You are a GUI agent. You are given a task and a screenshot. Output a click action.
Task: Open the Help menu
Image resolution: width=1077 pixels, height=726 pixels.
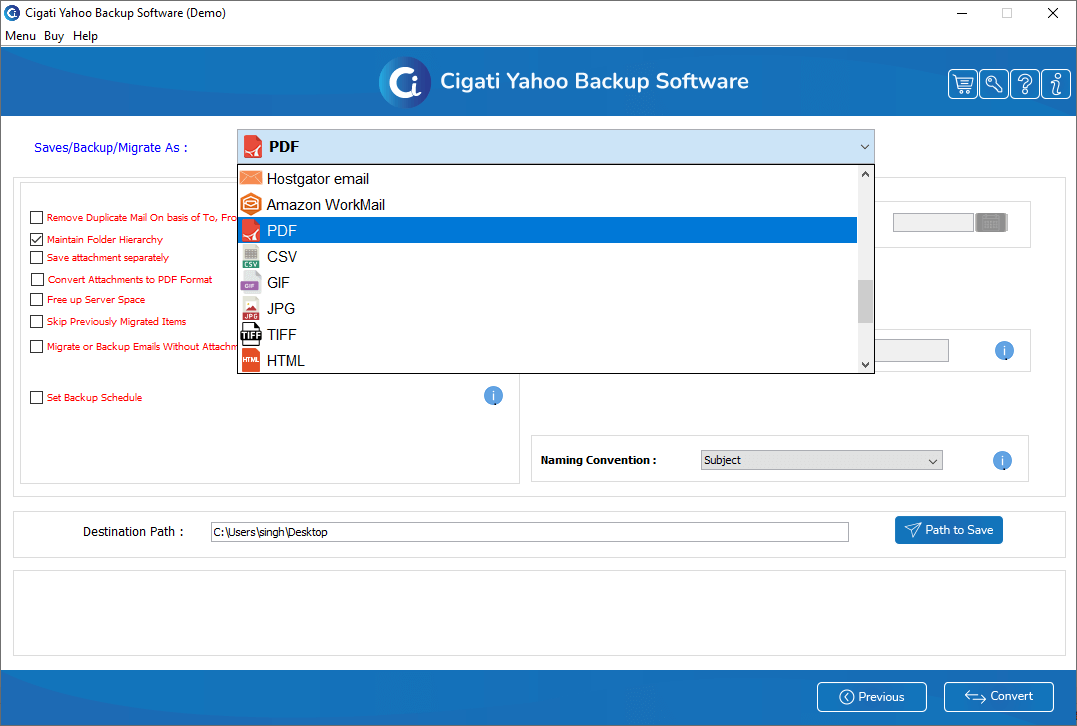click(x=85, y=36)
